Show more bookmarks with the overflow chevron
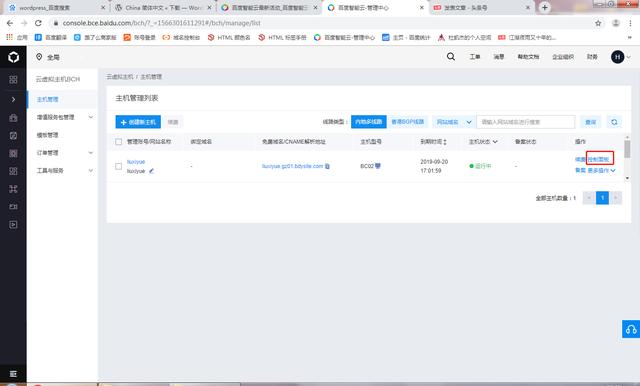Screen dimensions: 640x386 click(631, 38)
